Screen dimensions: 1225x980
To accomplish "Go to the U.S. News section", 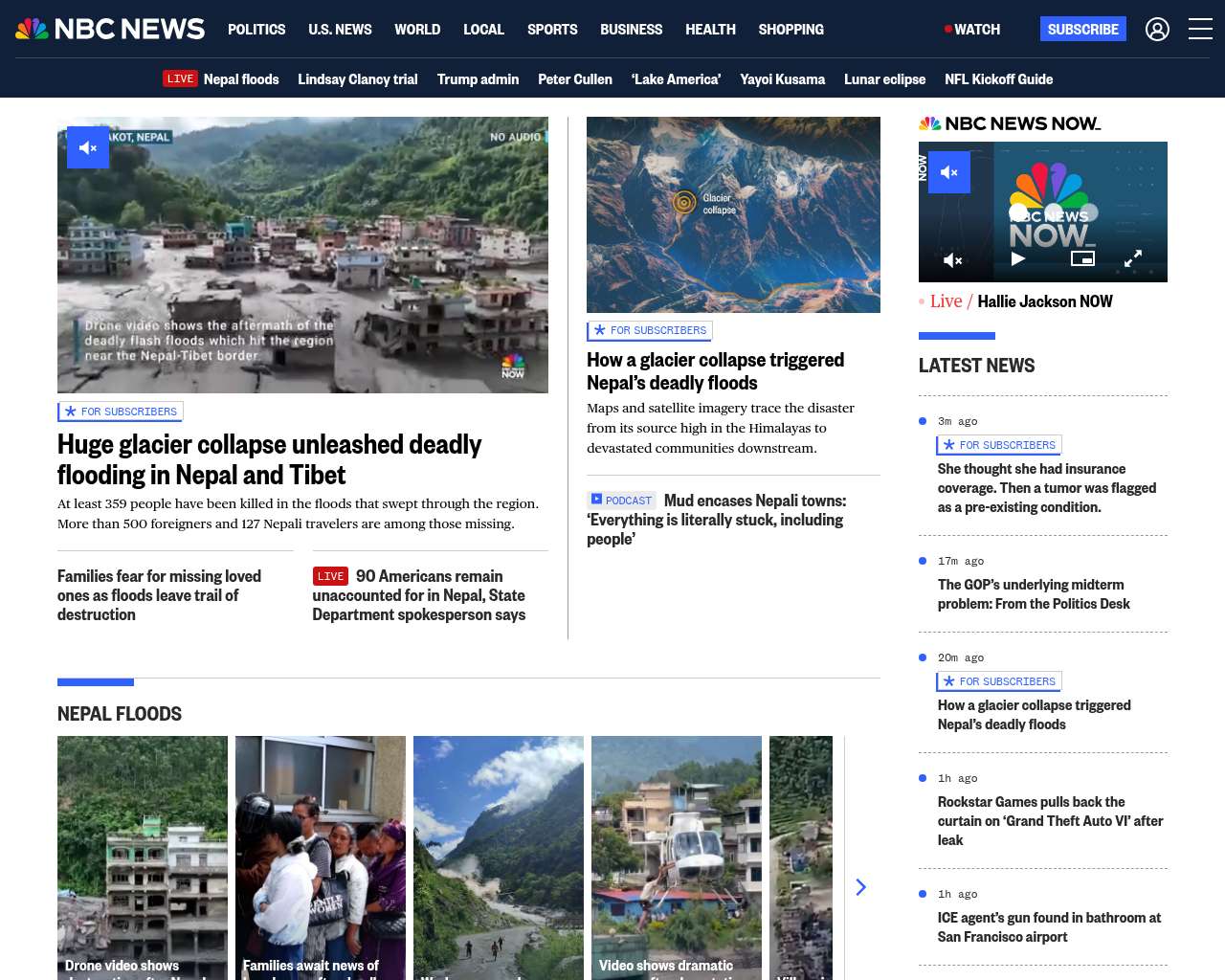I will (x=340, y=30).
